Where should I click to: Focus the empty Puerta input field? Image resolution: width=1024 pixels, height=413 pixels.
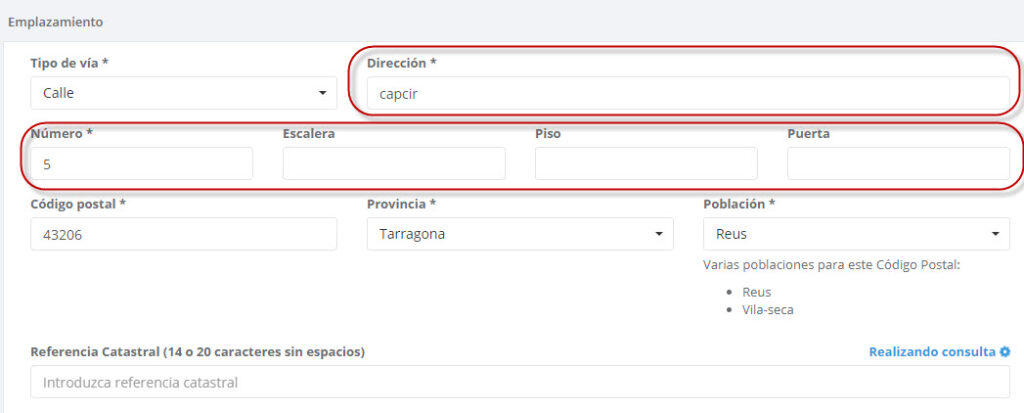(x=898, y=164)
